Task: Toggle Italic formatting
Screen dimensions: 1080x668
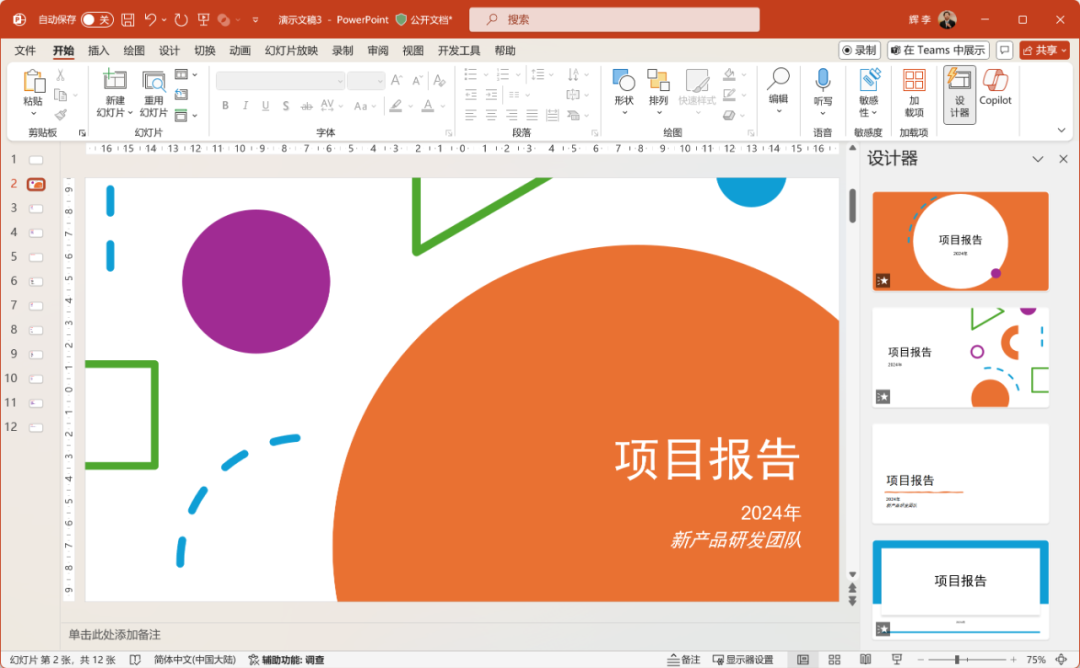Action: point(245,105)
